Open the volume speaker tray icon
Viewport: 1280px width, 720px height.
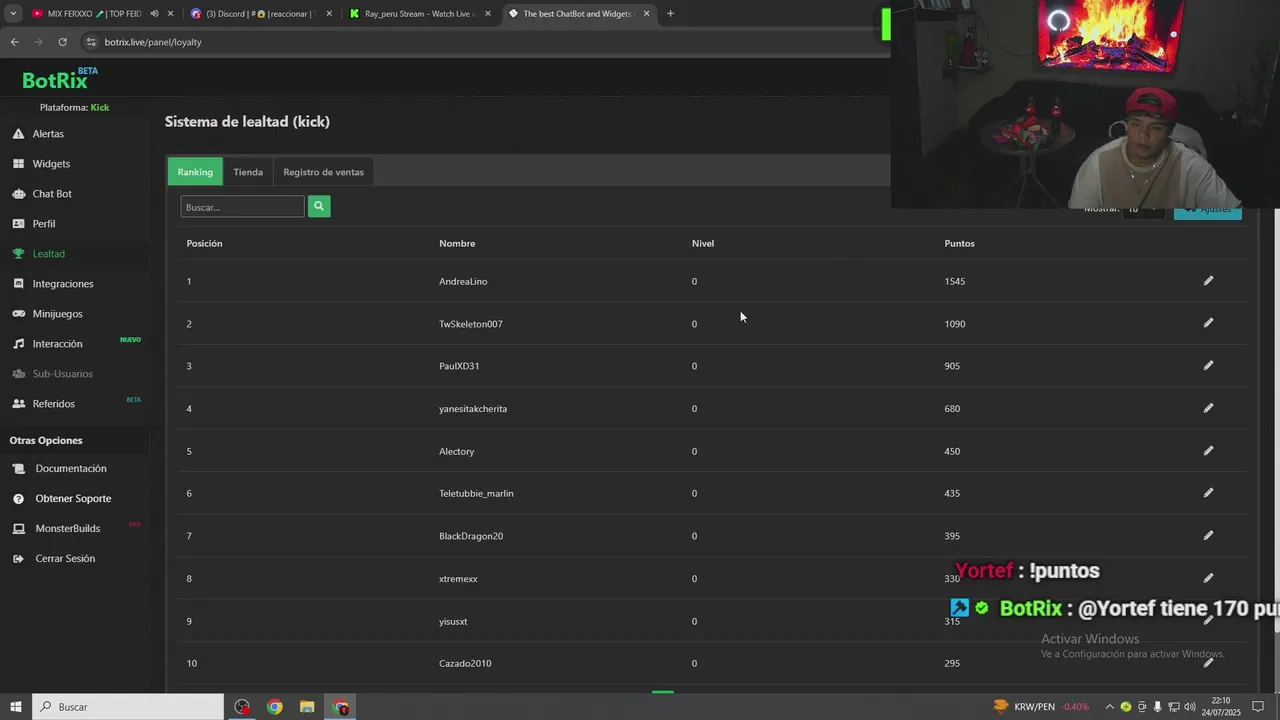1190,707
